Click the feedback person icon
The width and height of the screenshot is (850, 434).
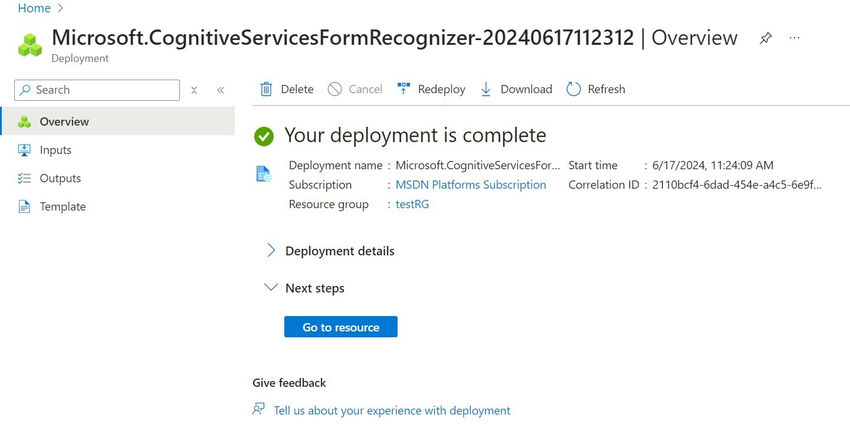click(x=259, y=410)
